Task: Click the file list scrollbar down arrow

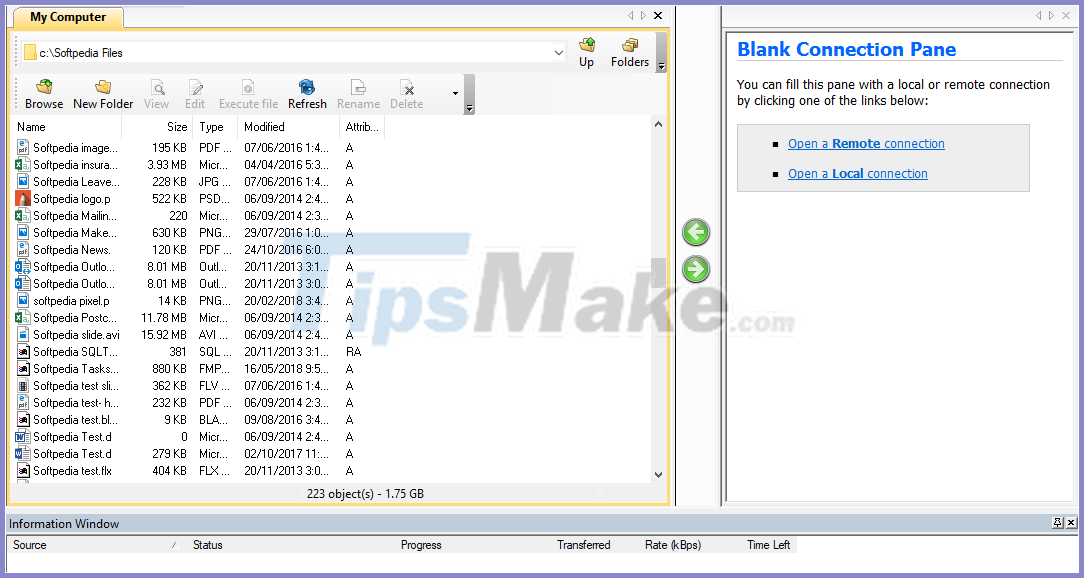Action: click(x=657, y=474)
